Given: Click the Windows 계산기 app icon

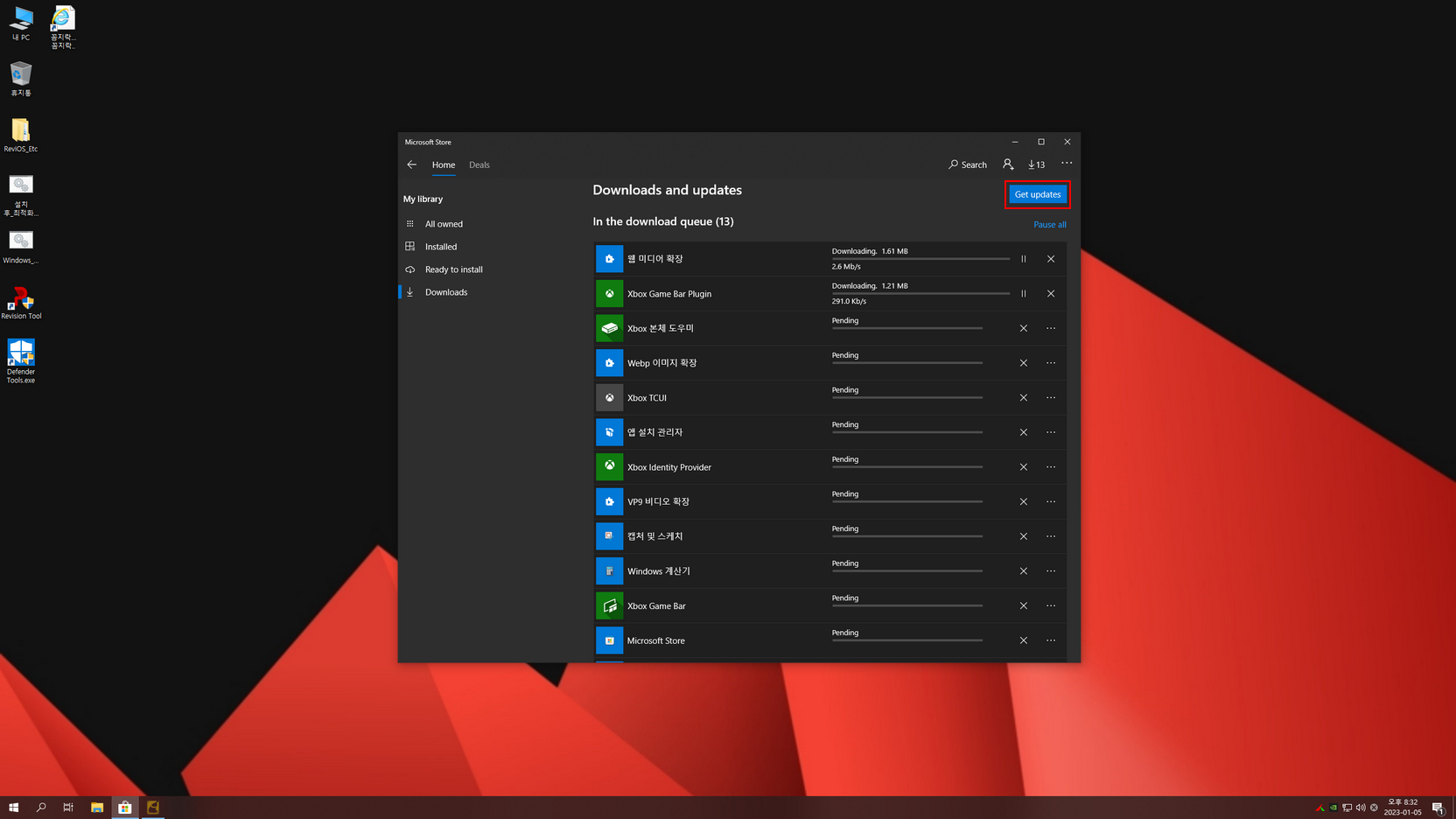Looking at the screenshot, I should (x=610, y=571).
